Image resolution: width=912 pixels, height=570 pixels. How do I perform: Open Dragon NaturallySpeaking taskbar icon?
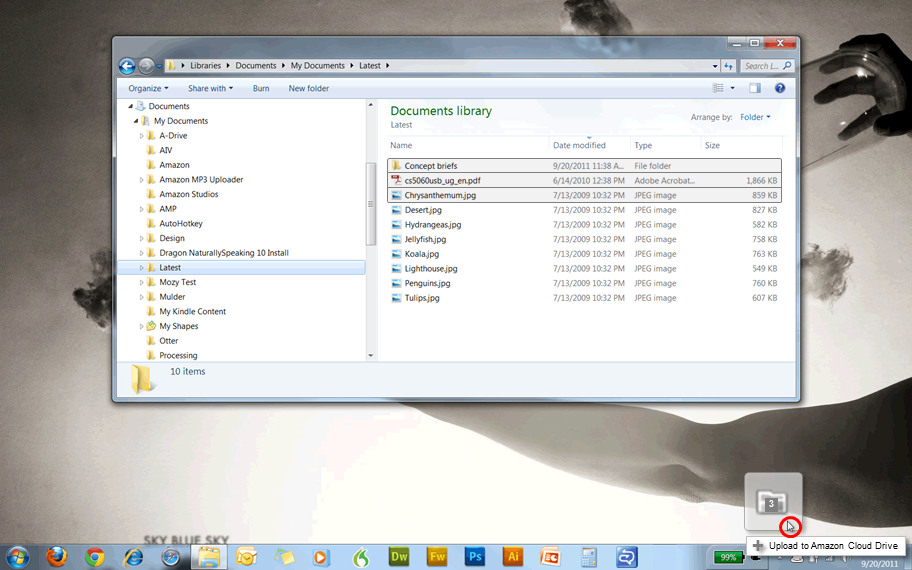click(x=361, y=557)
